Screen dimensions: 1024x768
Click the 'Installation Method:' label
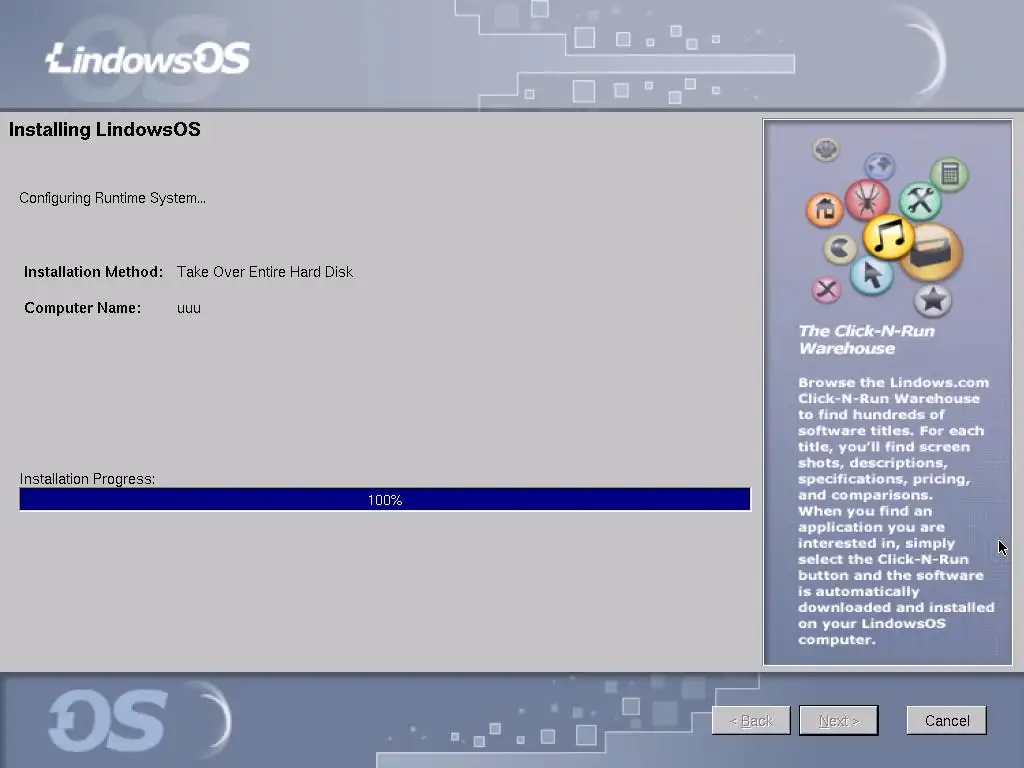point(93,272)
